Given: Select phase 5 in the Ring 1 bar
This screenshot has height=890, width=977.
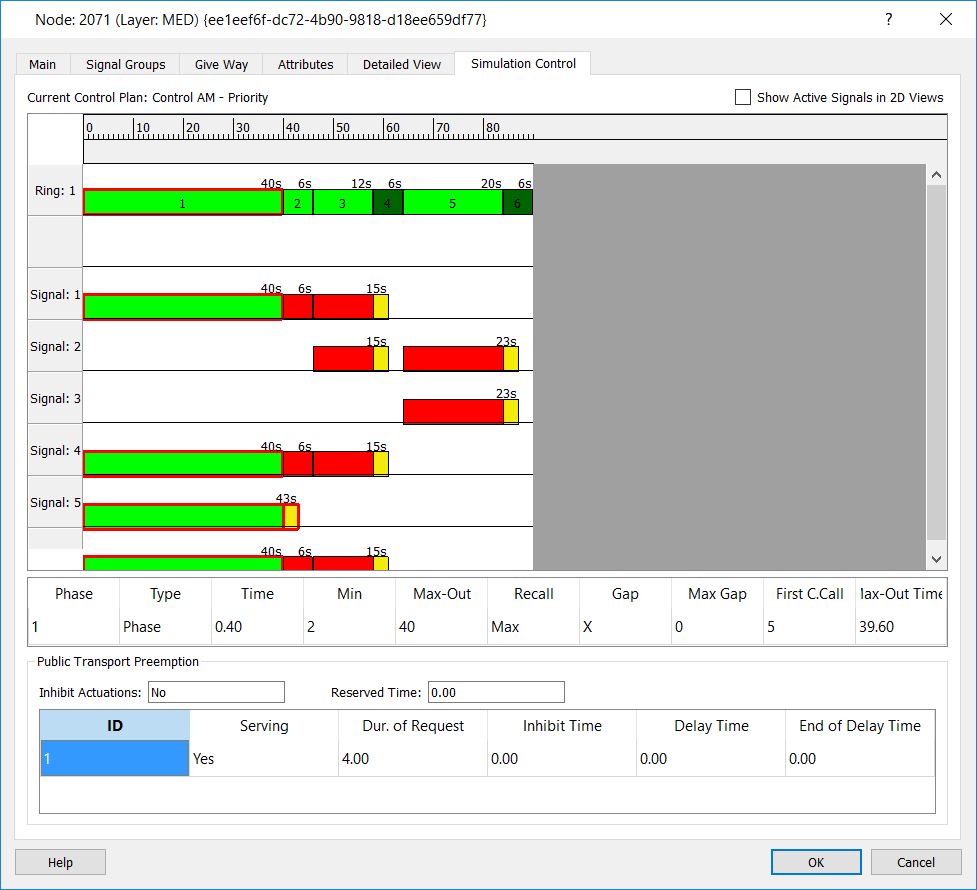Looking at the screenshot, I should click(452, 203).
